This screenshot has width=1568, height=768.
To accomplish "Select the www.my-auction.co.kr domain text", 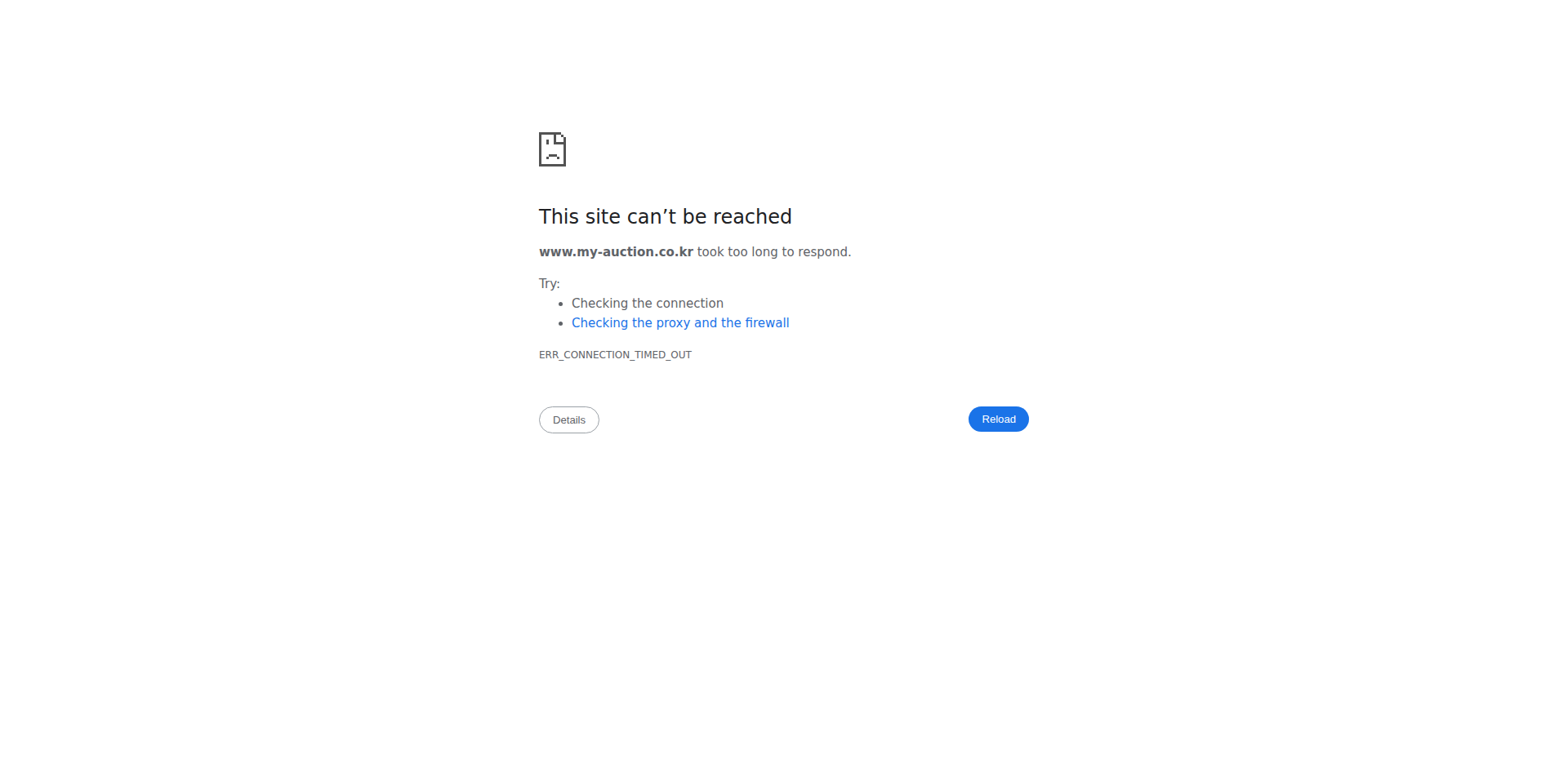I will [x=616, y=252].
